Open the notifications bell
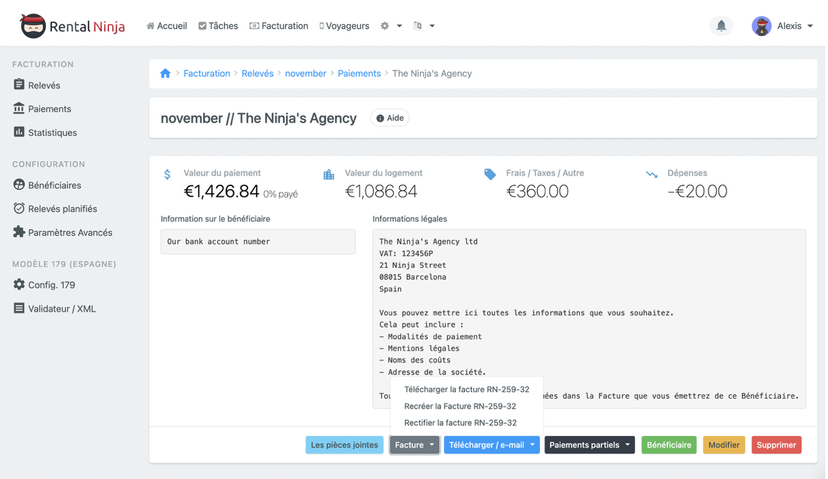The image size is (828, 479). [x=721, y=26]
